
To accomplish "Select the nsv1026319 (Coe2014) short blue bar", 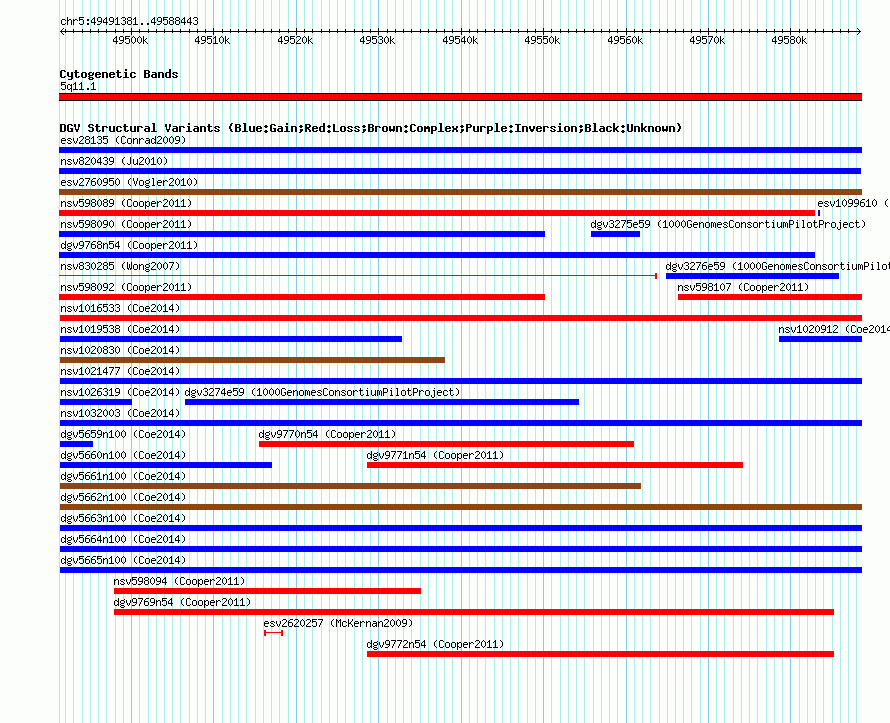I will click(x=95, y=402).
